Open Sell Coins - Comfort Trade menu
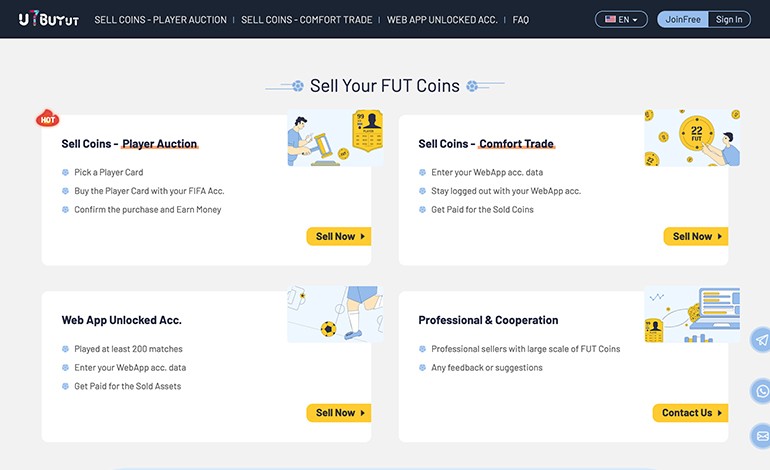 (306, 20)
